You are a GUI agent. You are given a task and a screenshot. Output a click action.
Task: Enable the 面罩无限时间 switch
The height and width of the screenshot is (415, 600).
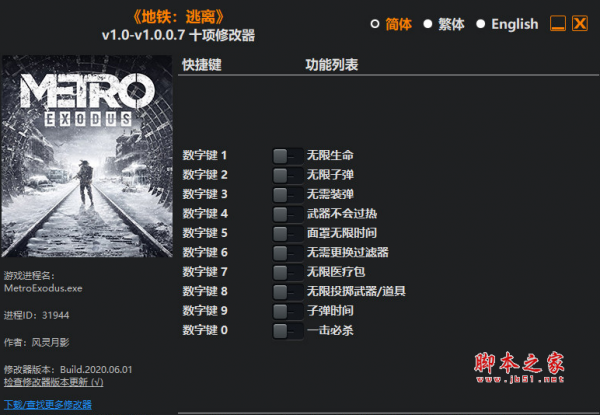point(288,233)
